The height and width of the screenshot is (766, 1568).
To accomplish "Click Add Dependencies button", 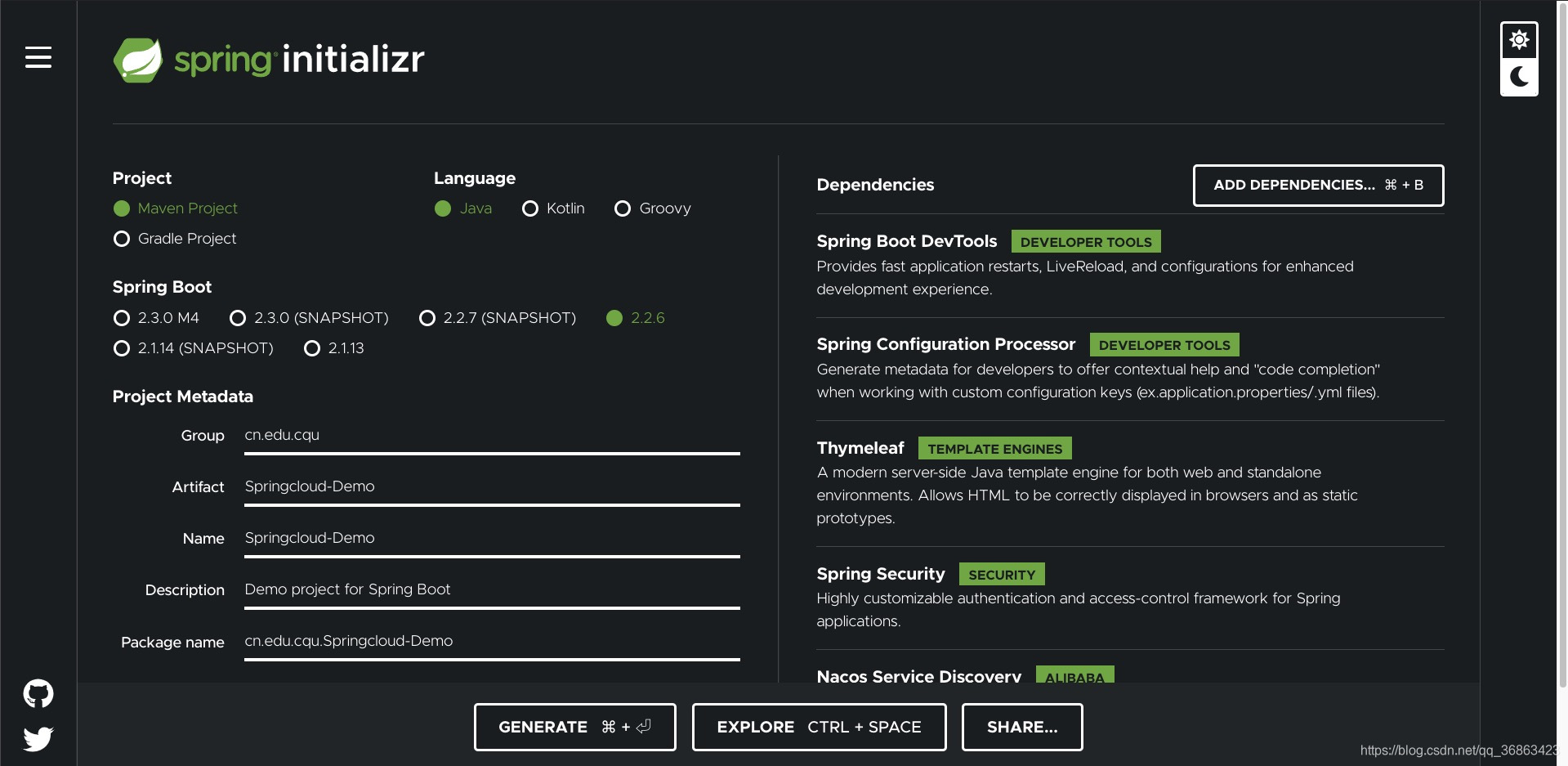I will tap(1318, 186).
